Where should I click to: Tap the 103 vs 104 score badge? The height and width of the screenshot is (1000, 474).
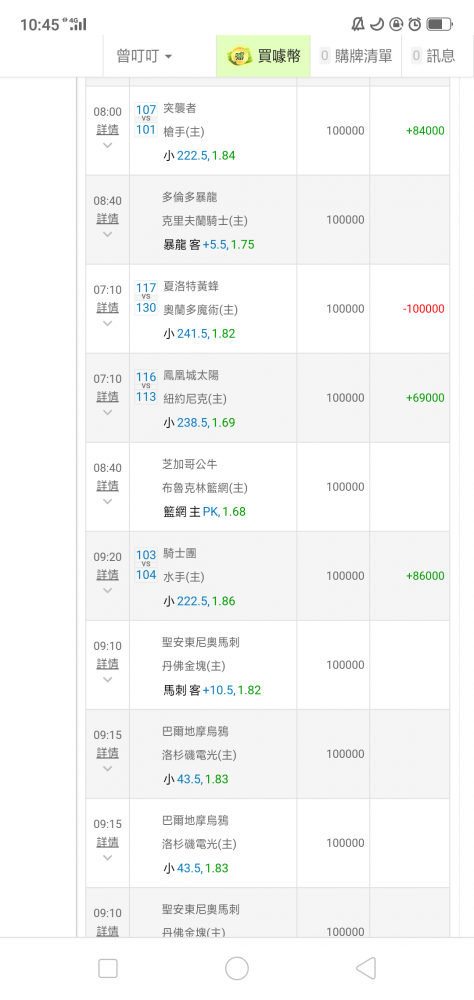click(x=146, y=565)
